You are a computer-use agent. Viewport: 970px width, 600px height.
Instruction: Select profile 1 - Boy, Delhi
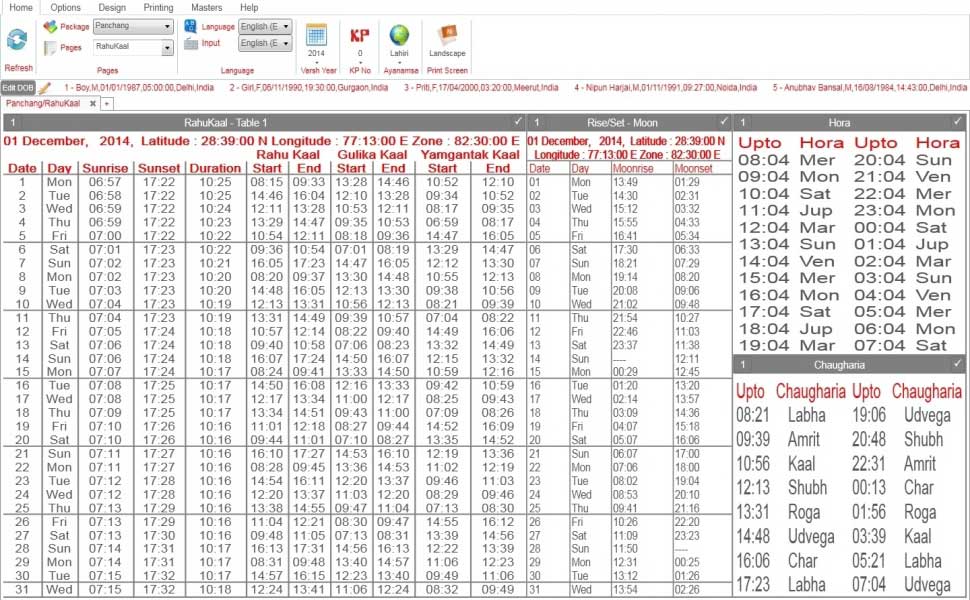(139, 88)
